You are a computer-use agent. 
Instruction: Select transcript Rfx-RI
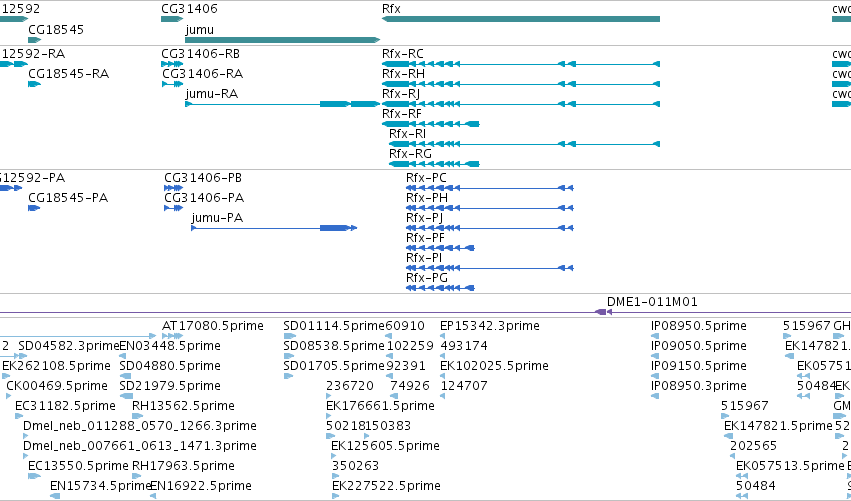pos(524,144)
